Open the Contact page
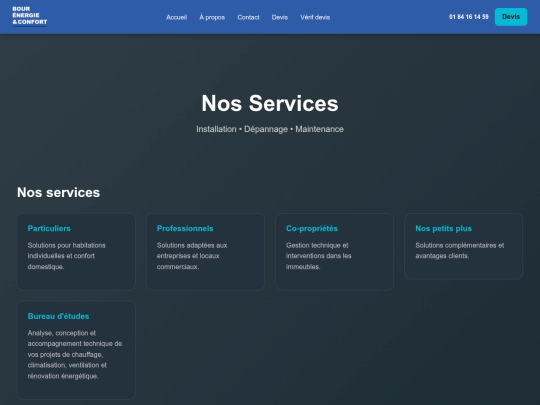 (248, 17)
